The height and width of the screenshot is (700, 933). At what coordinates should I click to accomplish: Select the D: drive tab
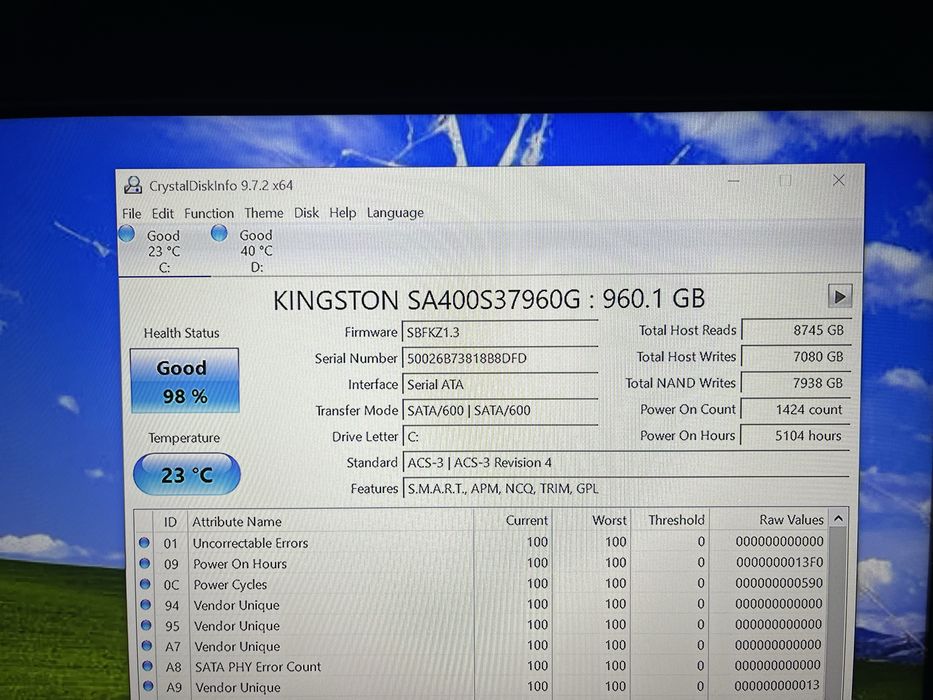(256, 251)
